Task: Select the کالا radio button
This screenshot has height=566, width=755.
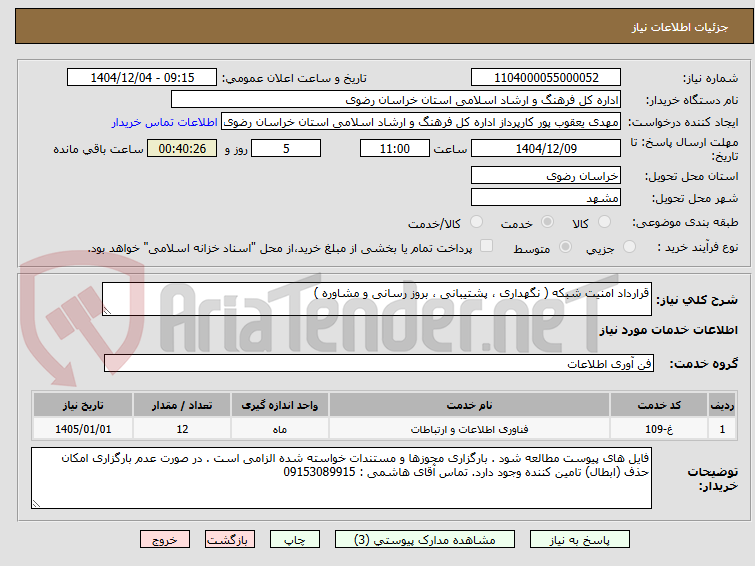Action: 604,222
